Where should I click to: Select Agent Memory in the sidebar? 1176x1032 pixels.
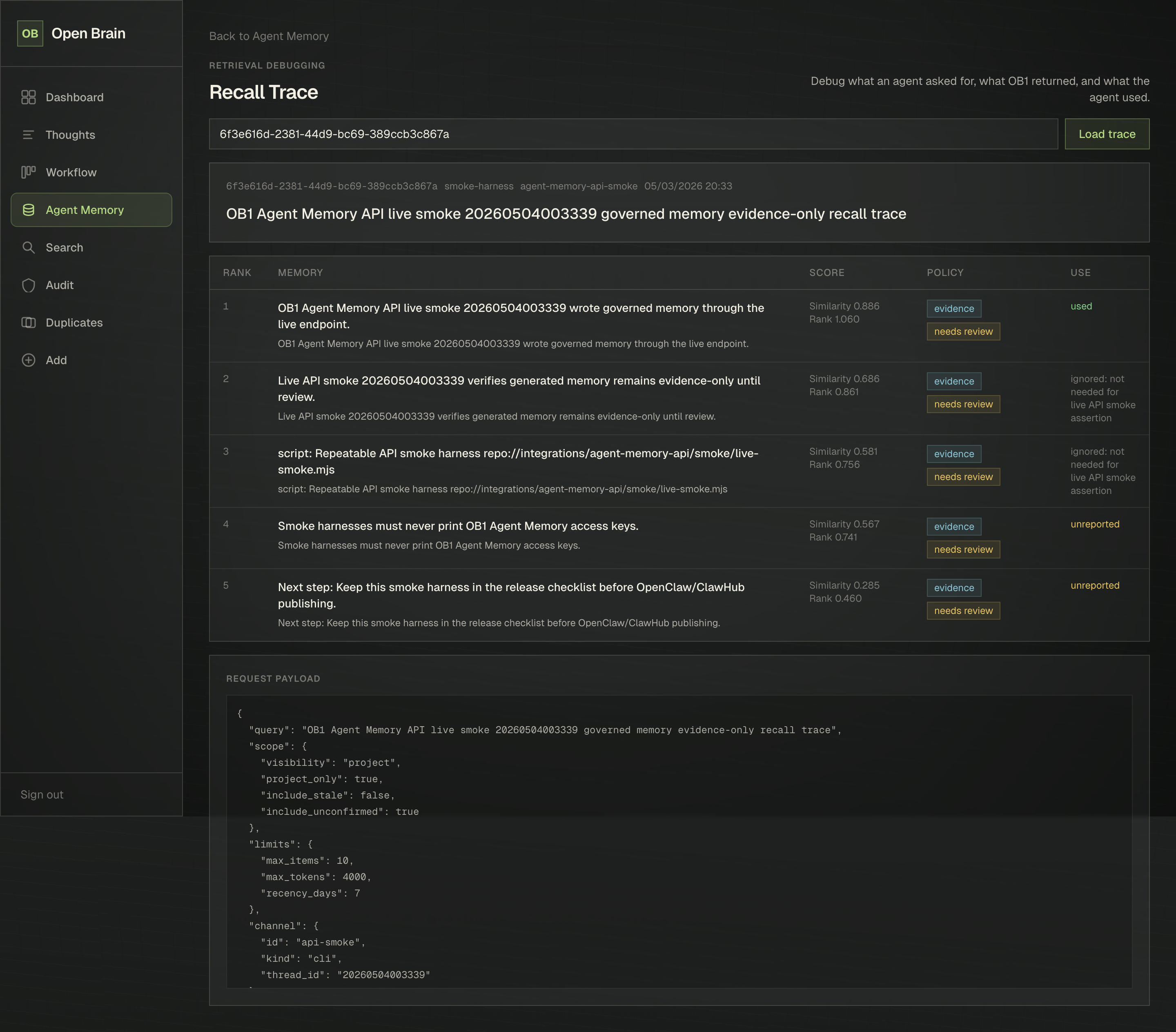click(x=91, y=210)
